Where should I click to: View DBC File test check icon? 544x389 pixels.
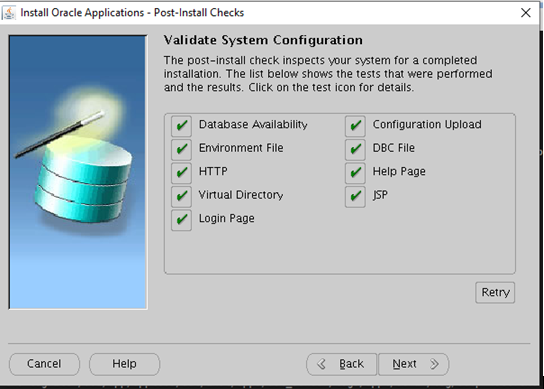355,150
